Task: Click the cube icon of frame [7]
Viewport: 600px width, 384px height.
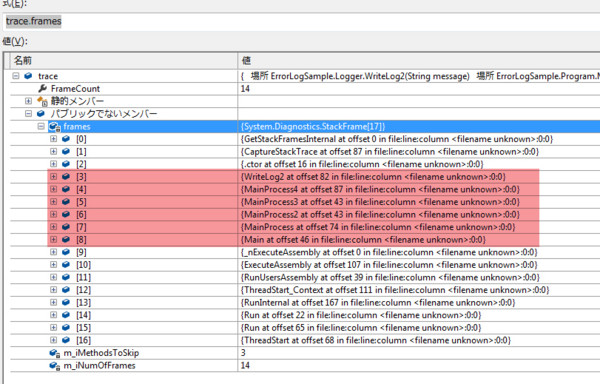Action: pos(66,227)
